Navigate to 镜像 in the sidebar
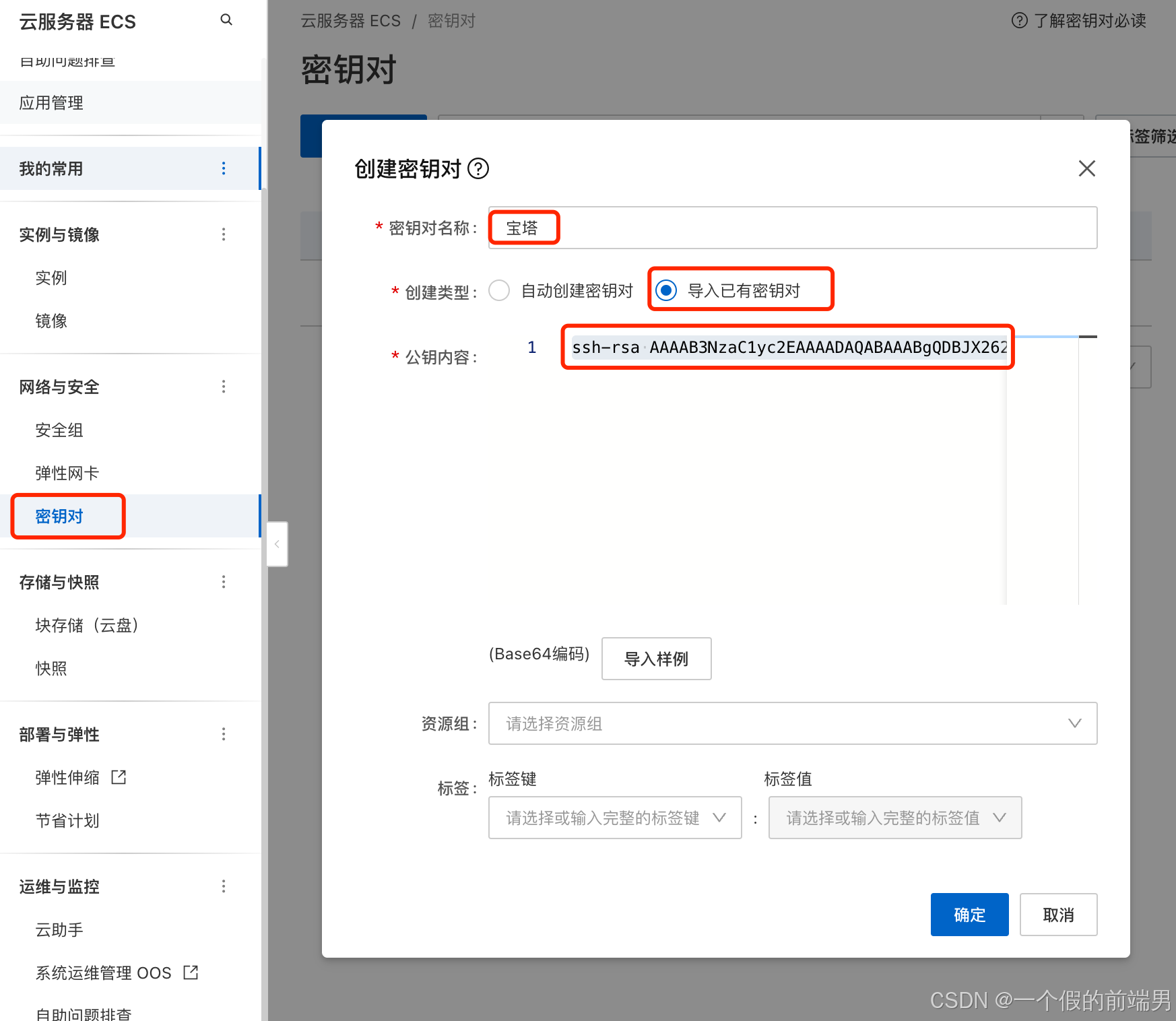This screenshot has width=1176, height=1021. 51,321
